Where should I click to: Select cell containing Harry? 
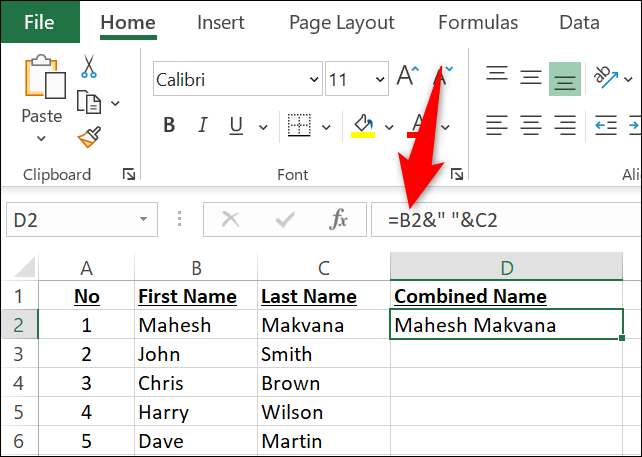pyautogui.click(x=196, y=412)
